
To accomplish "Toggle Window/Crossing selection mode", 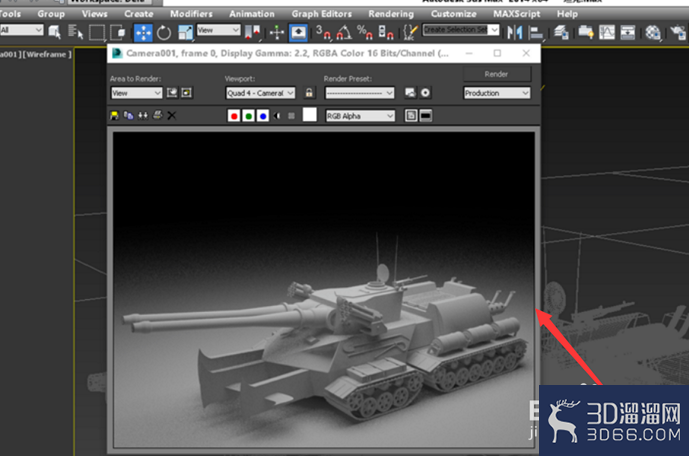I will (118, 32).
